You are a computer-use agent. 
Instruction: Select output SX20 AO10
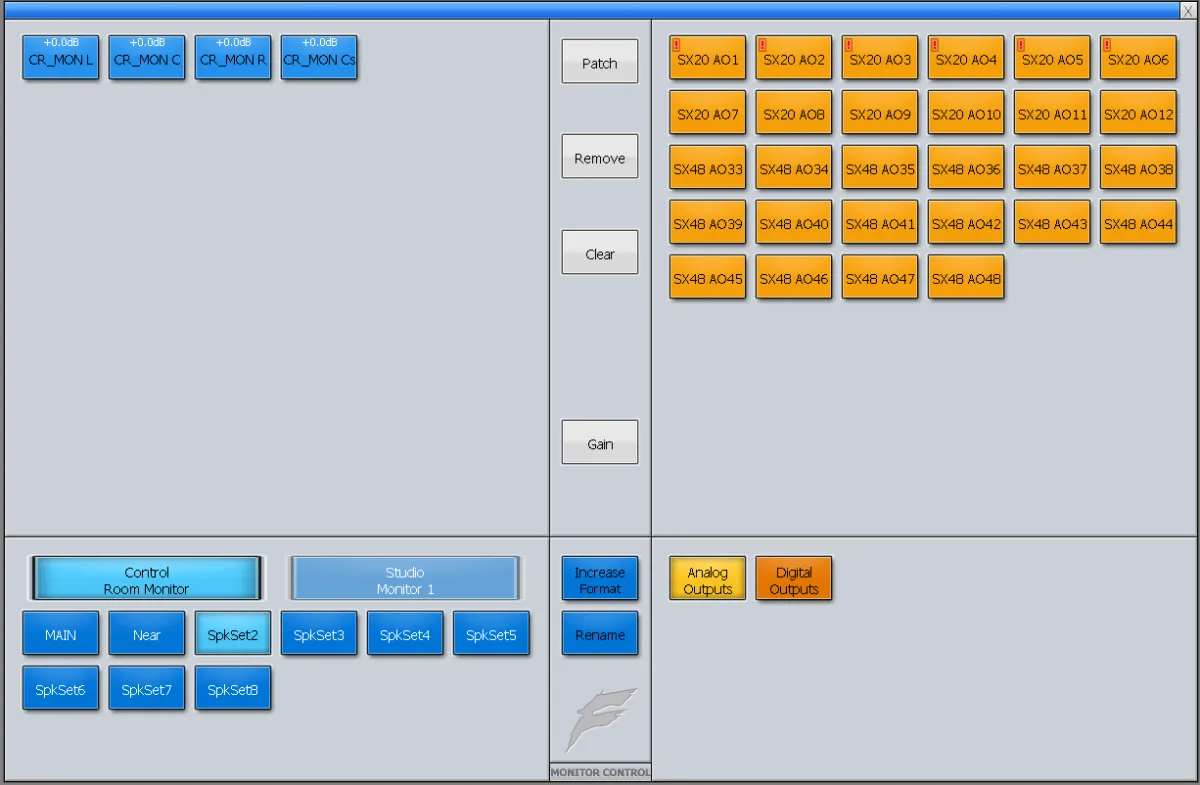coord(966,113)
